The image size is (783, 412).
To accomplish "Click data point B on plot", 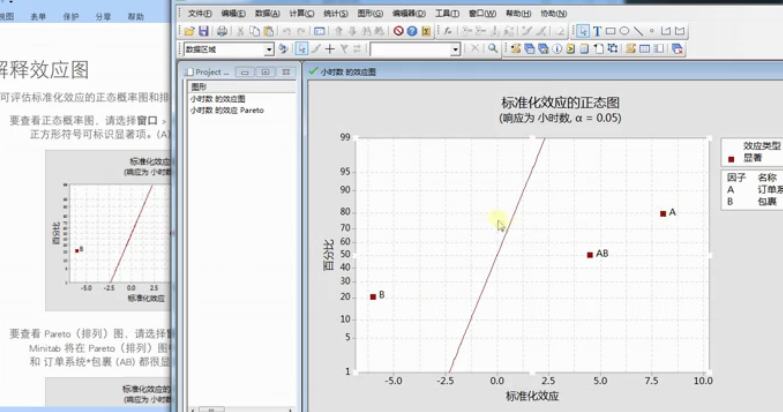I will pos(373,297).
